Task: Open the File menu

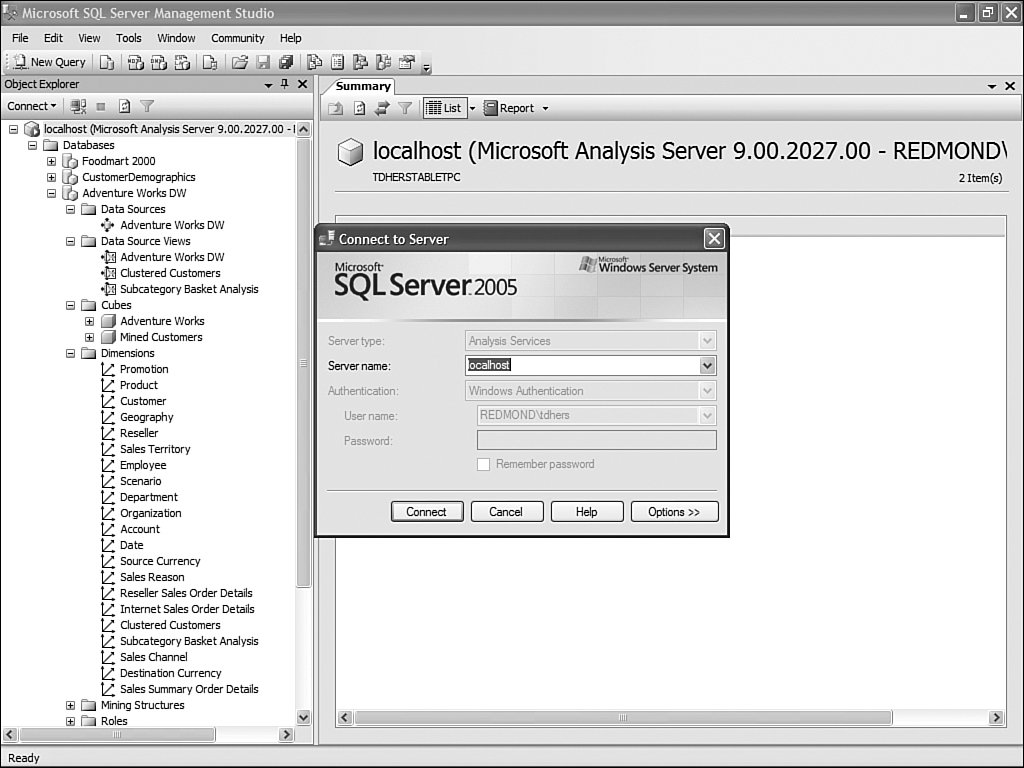Action: point(20,38)
